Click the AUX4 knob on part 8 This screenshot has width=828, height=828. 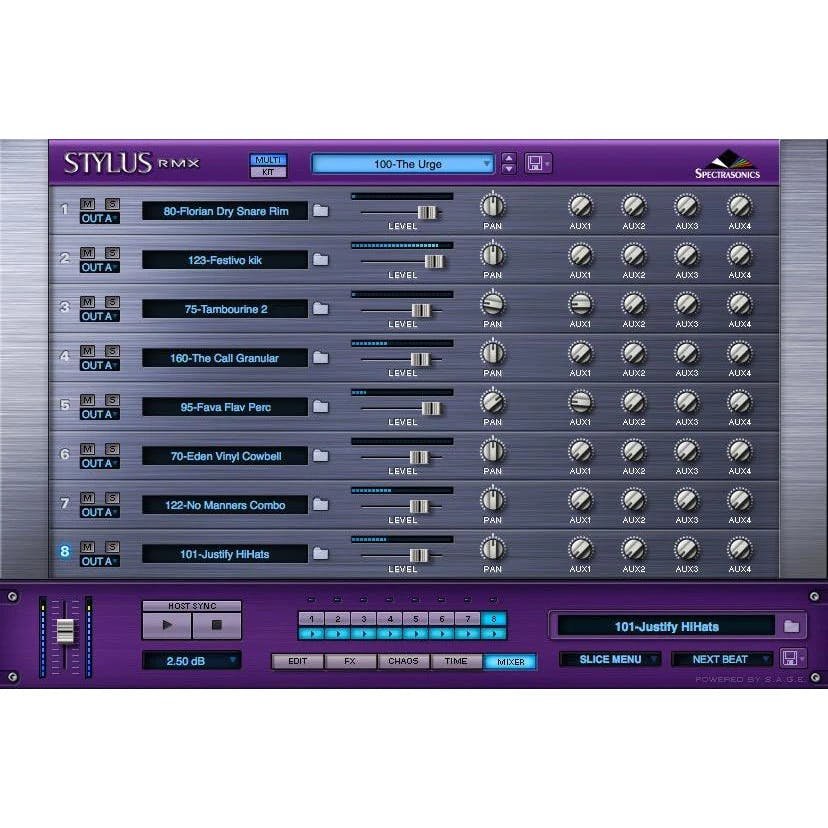tap(740, 549)
